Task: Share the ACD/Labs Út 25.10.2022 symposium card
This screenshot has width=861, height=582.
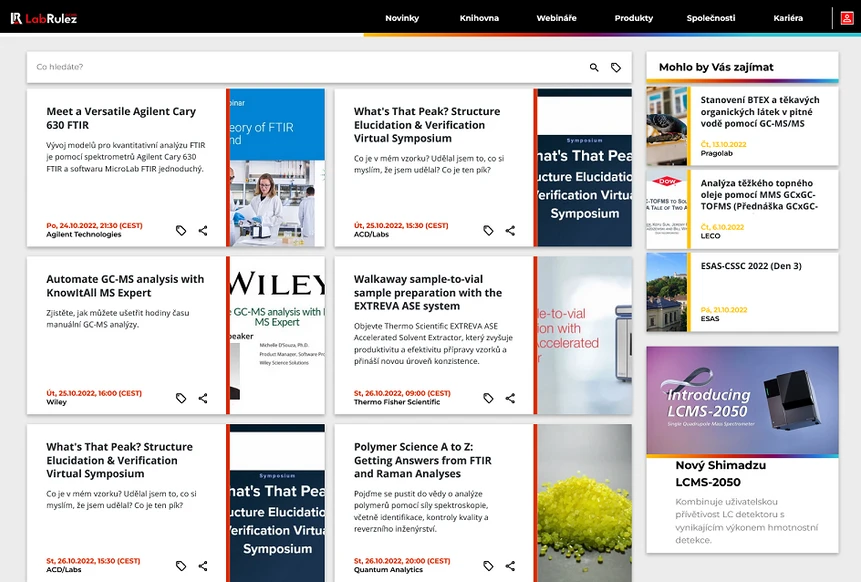Action: 511,230
